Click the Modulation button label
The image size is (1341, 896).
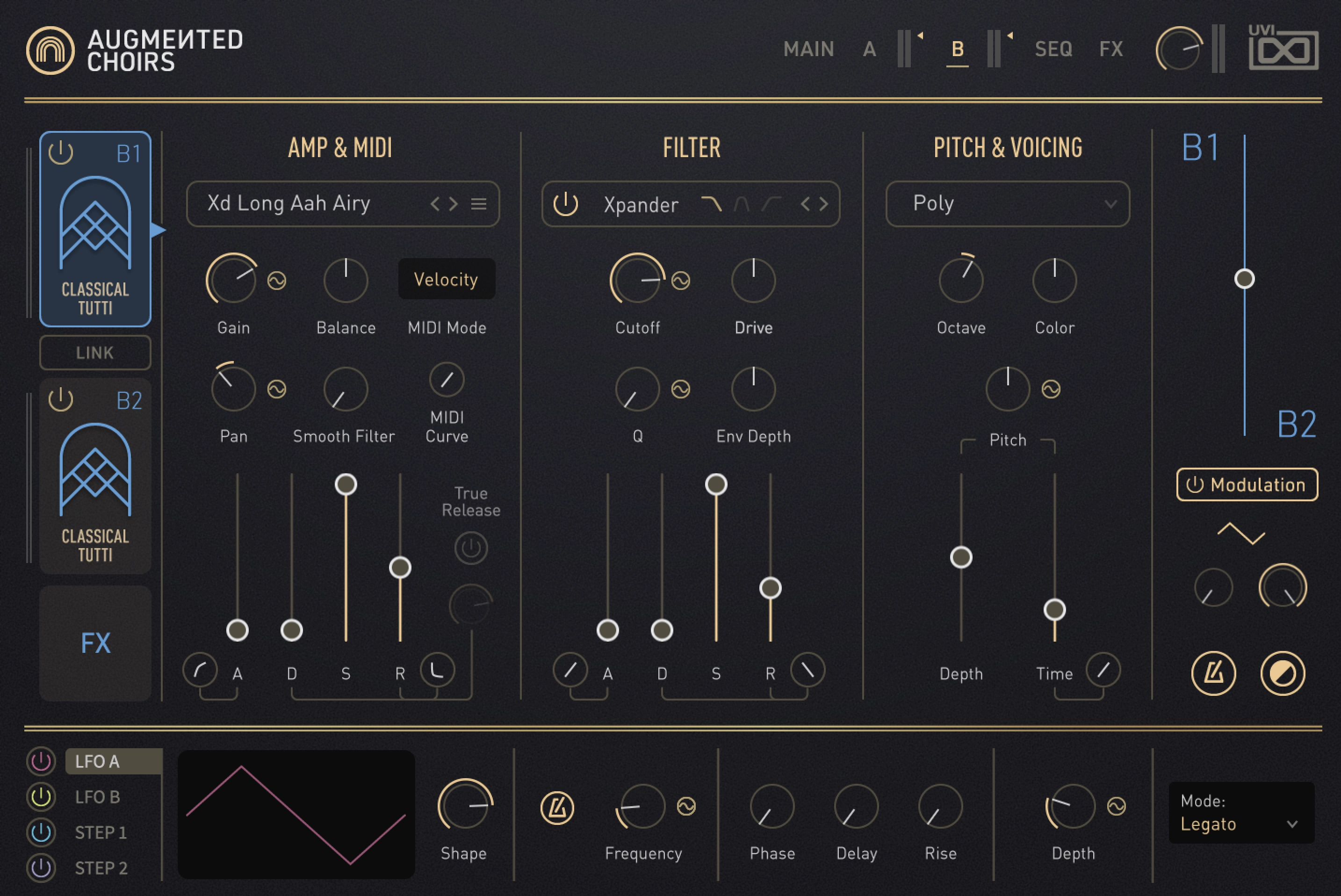(1258, 484)
